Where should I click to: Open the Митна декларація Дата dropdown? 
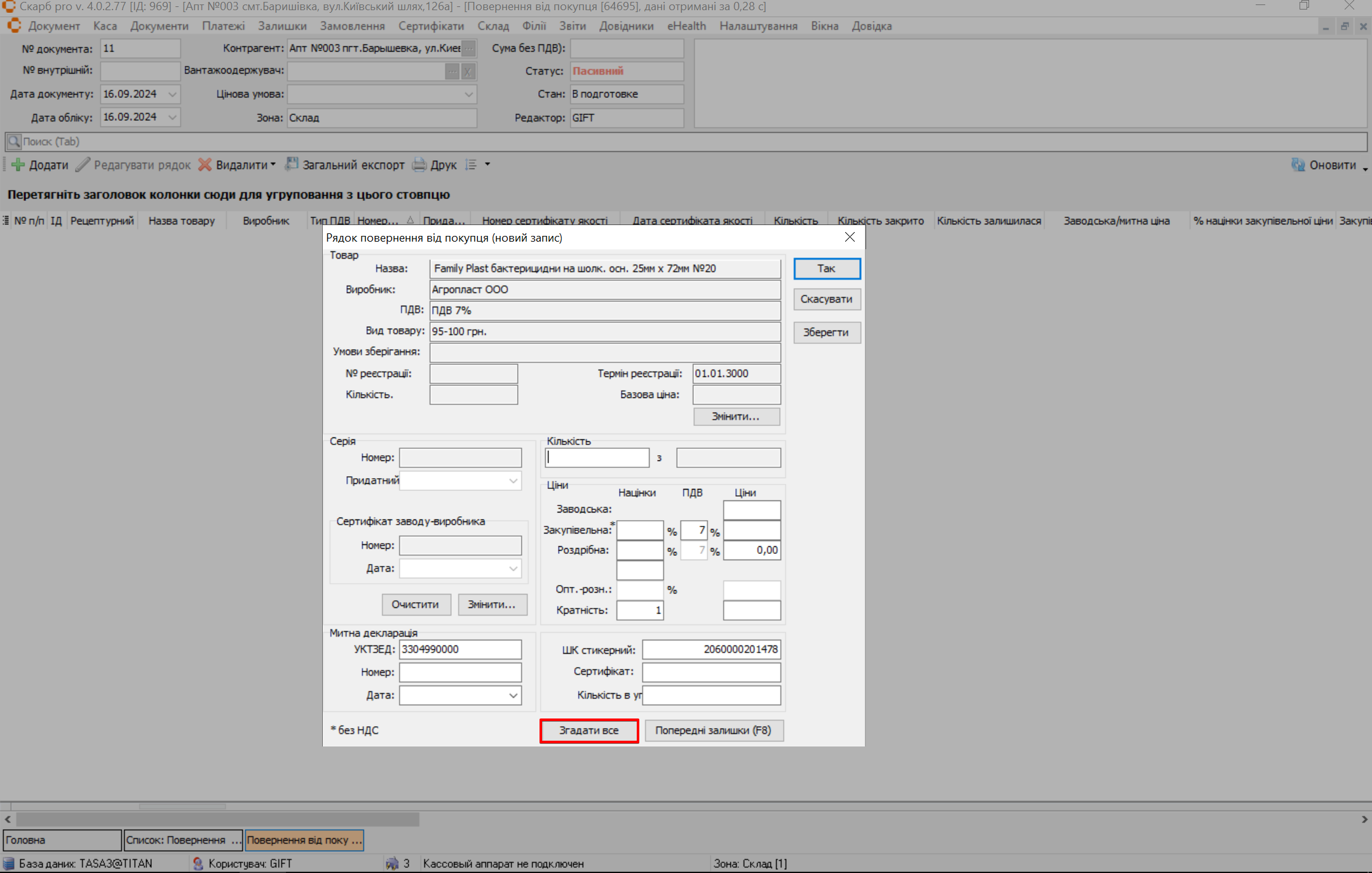pos(513,696)
